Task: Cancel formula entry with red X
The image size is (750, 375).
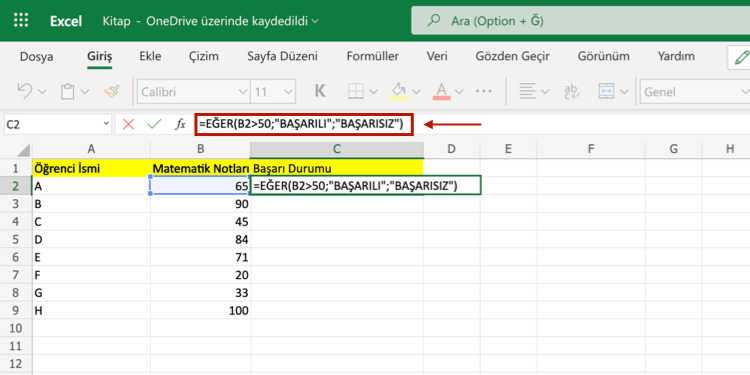Action: (x=128, y=124)
